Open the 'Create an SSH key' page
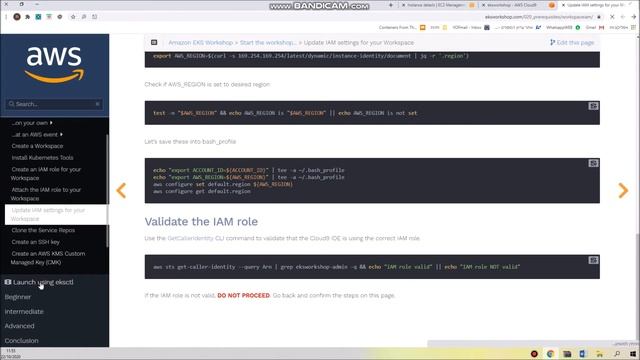This screenshot has width=640, height=360. (36, 242)
